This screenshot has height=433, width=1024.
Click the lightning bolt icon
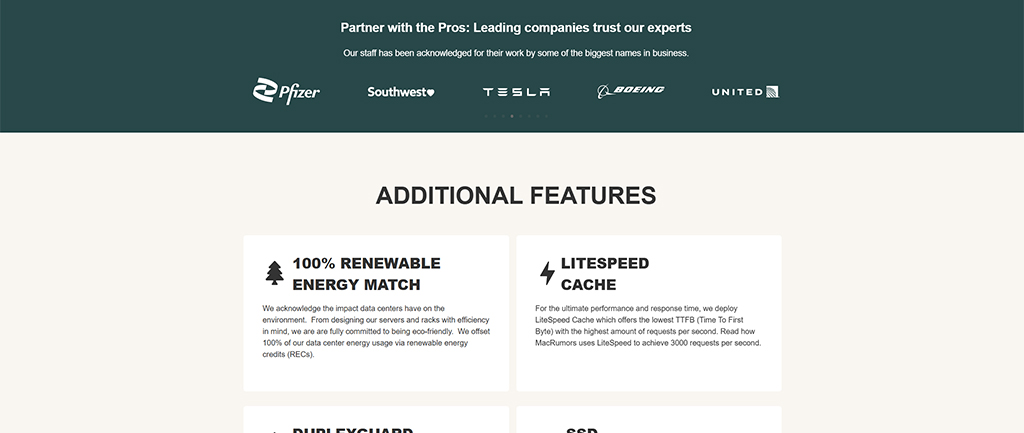[x=547, y=273]
